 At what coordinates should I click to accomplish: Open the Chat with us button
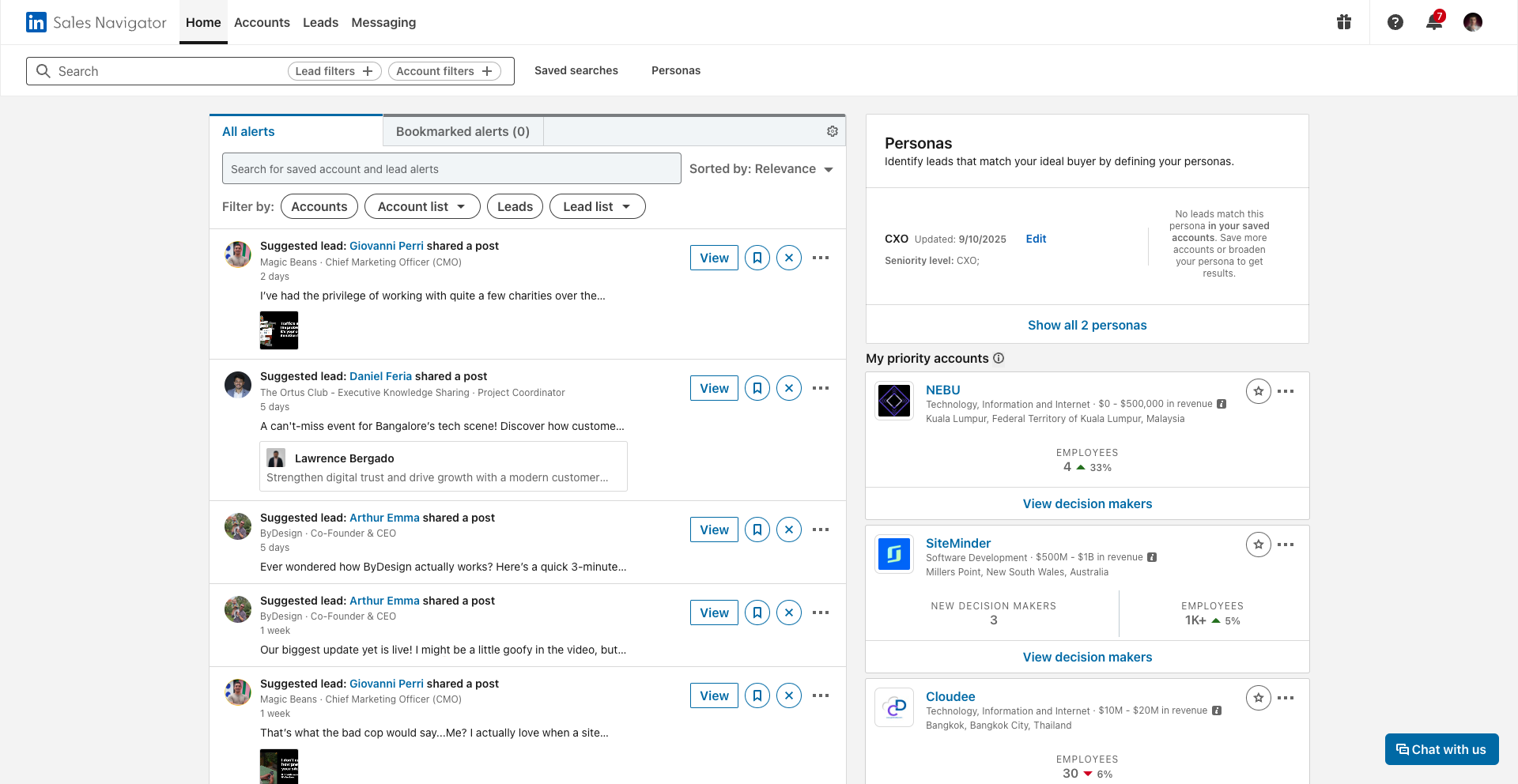click(x=1441, y=749)
